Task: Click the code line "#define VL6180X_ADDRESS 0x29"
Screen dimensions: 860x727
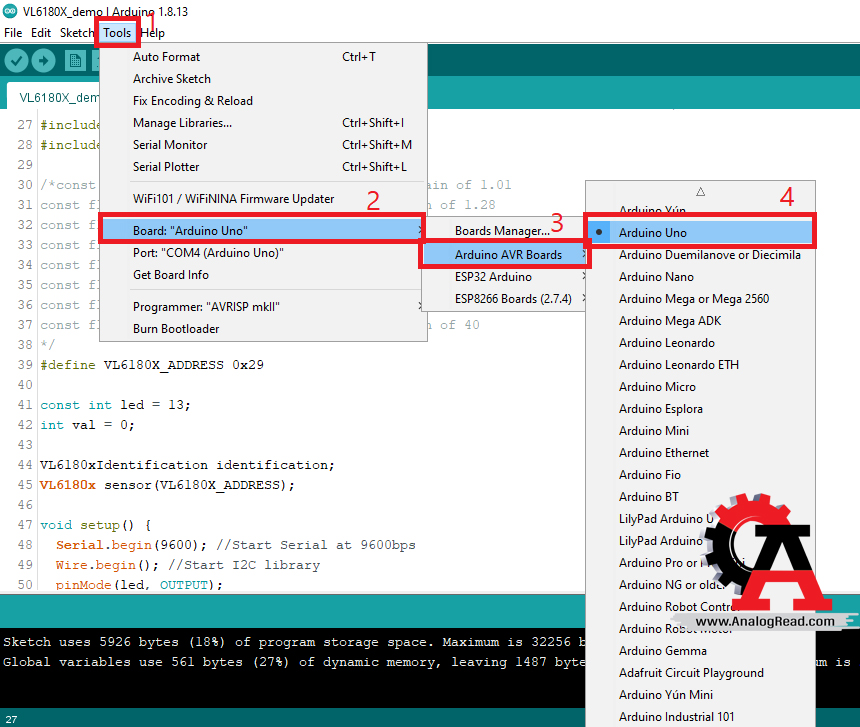Action: click(x=152, y=365)
